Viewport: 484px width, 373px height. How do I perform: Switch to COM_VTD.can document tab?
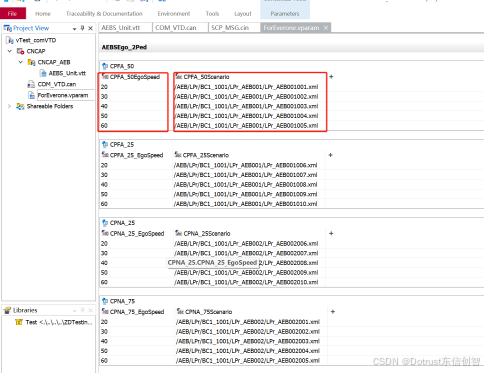pos(180,28)
